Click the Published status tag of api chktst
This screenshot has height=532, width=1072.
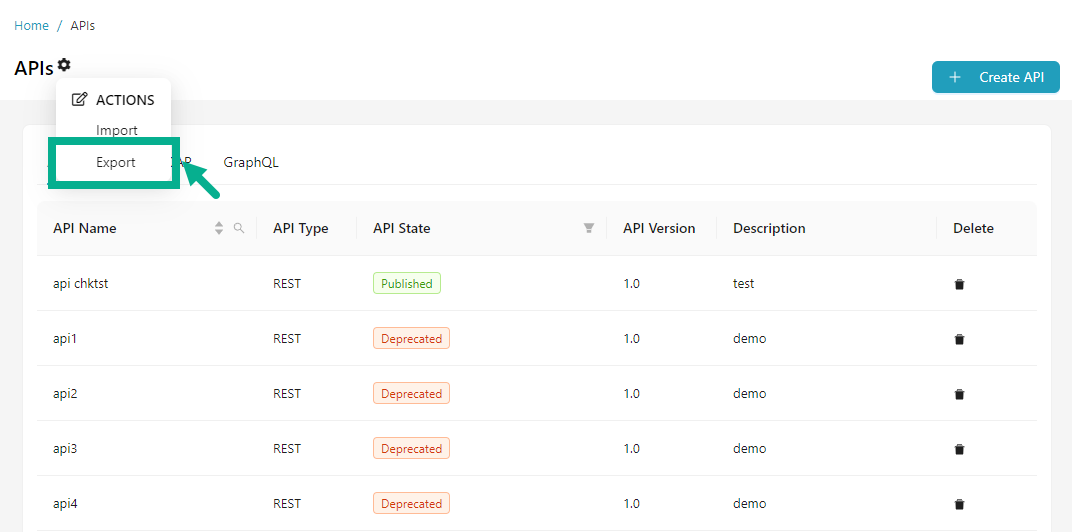click(406, 284)
